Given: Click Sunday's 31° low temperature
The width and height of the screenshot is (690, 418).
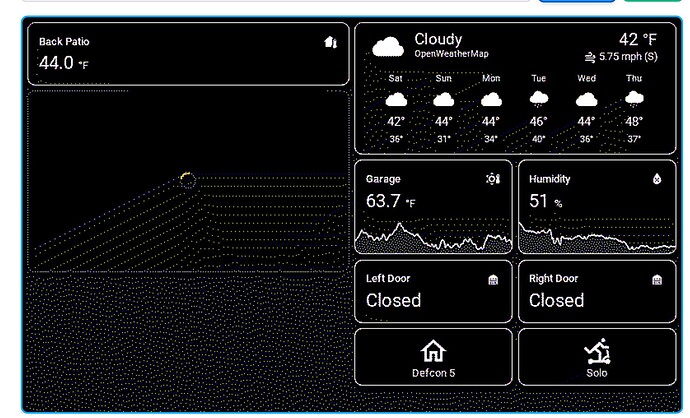Looking at the screenshot, I should pyautogui.click(x=444, y=139).
